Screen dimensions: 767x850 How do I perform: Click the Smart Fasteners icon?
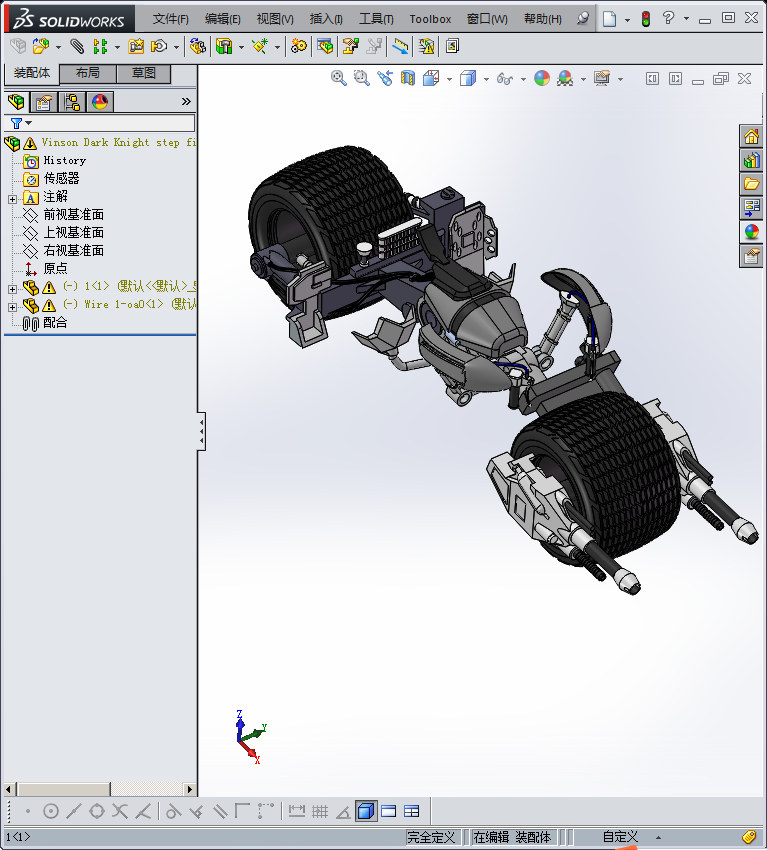(136, 47)
